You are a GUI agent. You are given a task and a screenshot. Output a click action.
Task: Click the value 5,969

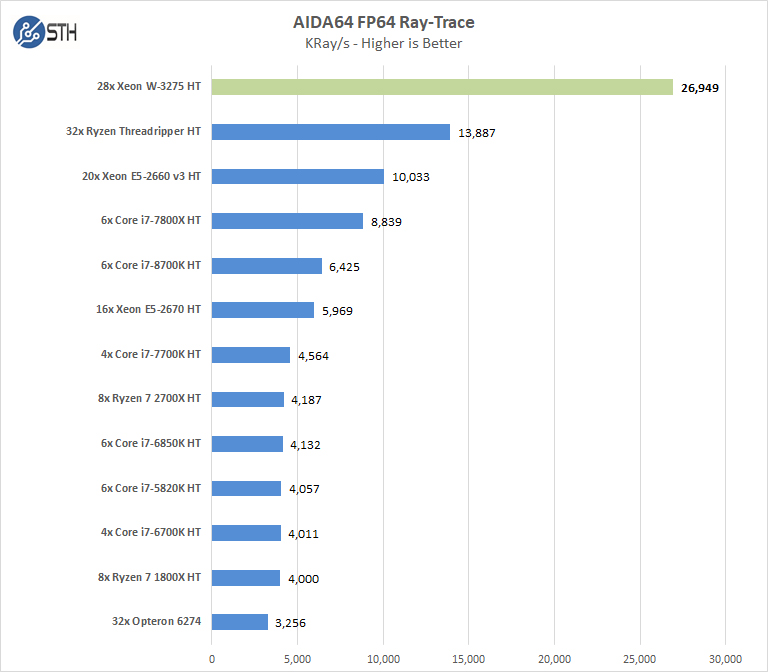(x=337, y=312)
